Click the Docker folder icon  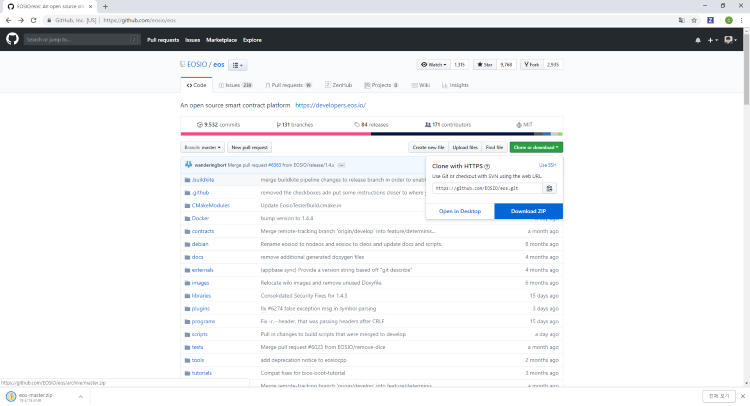coord(188,219)
